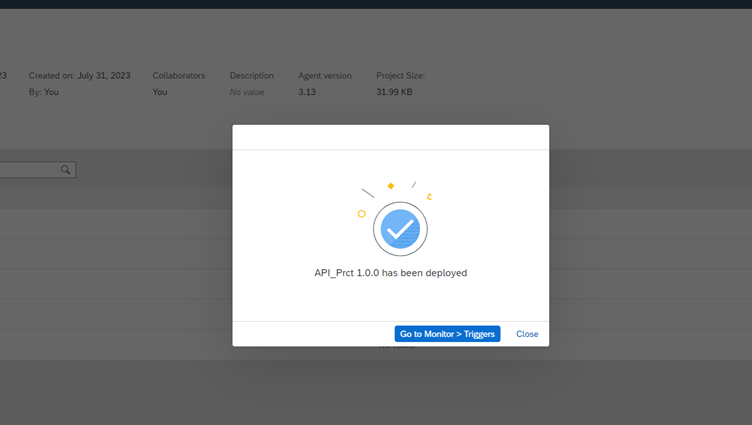Click the Agent version label
Viewport: 752px width, 425px height.
coord(325,76)
